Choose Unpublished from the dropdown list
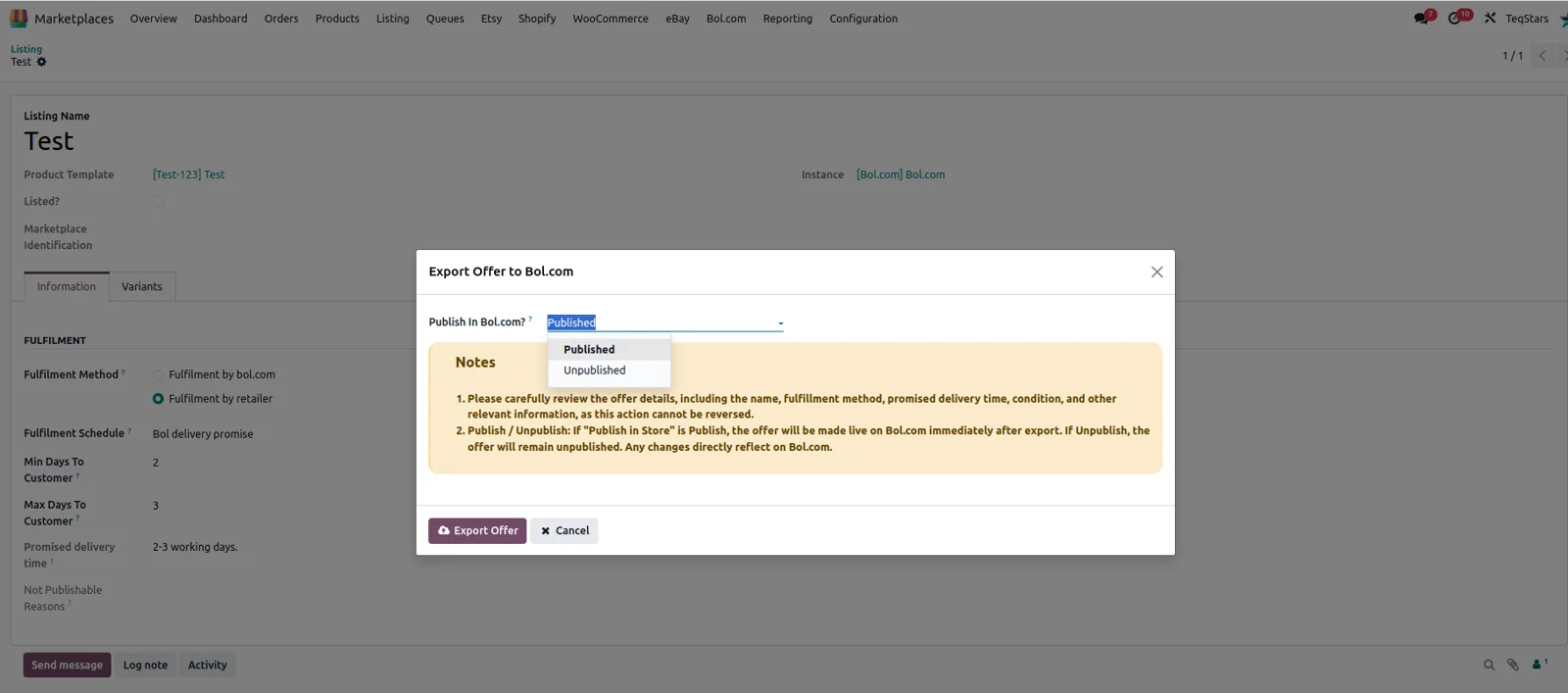This screenshot has height=693, width=1568. click(x=609, y=371)
